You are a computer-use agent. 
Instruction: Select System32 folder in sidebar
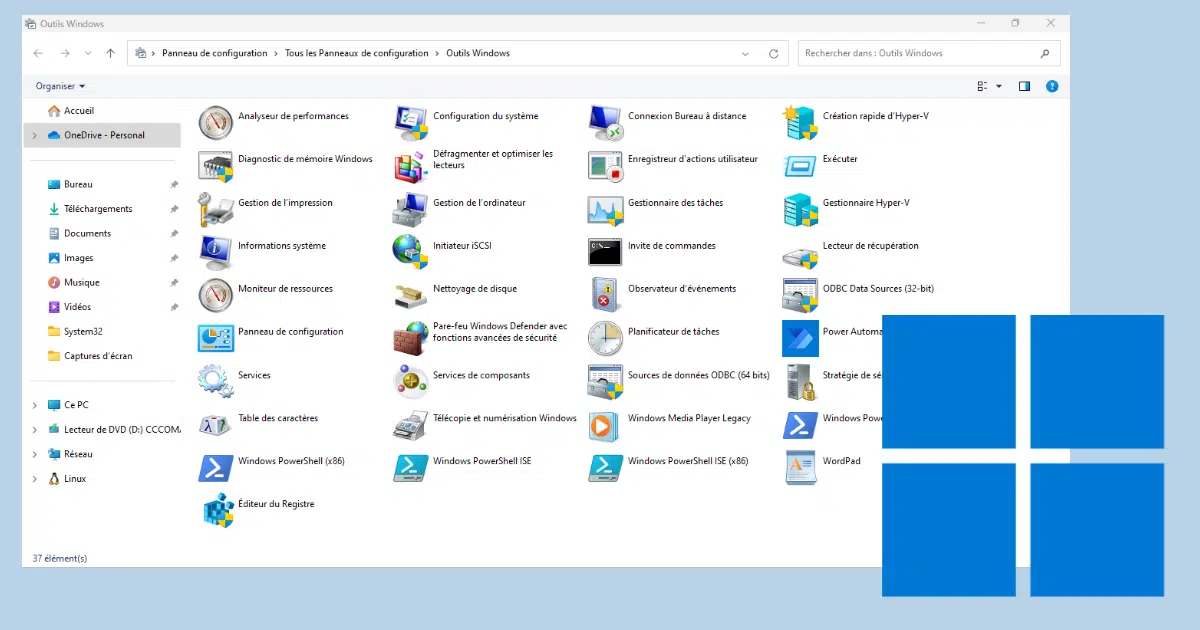(83, 331)
